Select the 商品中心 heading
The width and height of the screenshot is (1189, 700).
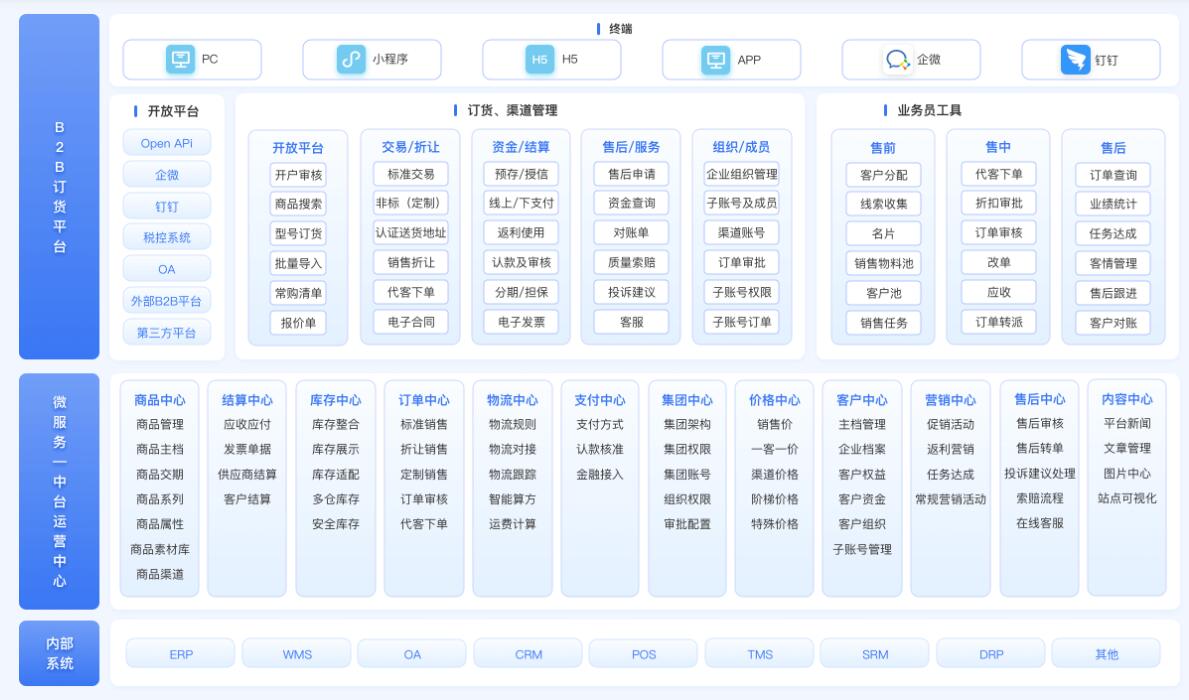point(159,400)
